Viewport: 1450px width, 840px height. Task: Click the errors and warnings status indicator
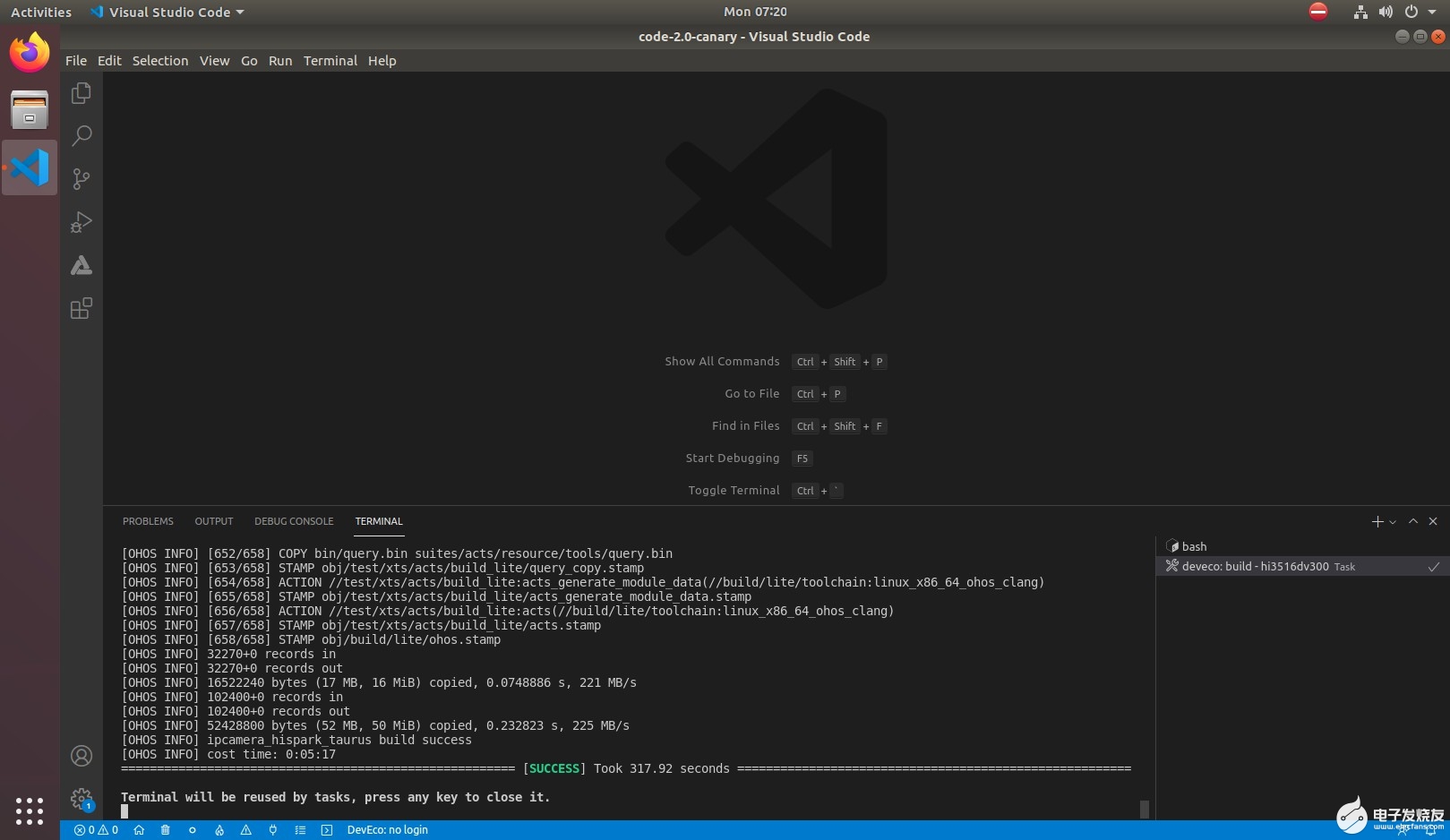pyautogui.click(x=96, y=830)
